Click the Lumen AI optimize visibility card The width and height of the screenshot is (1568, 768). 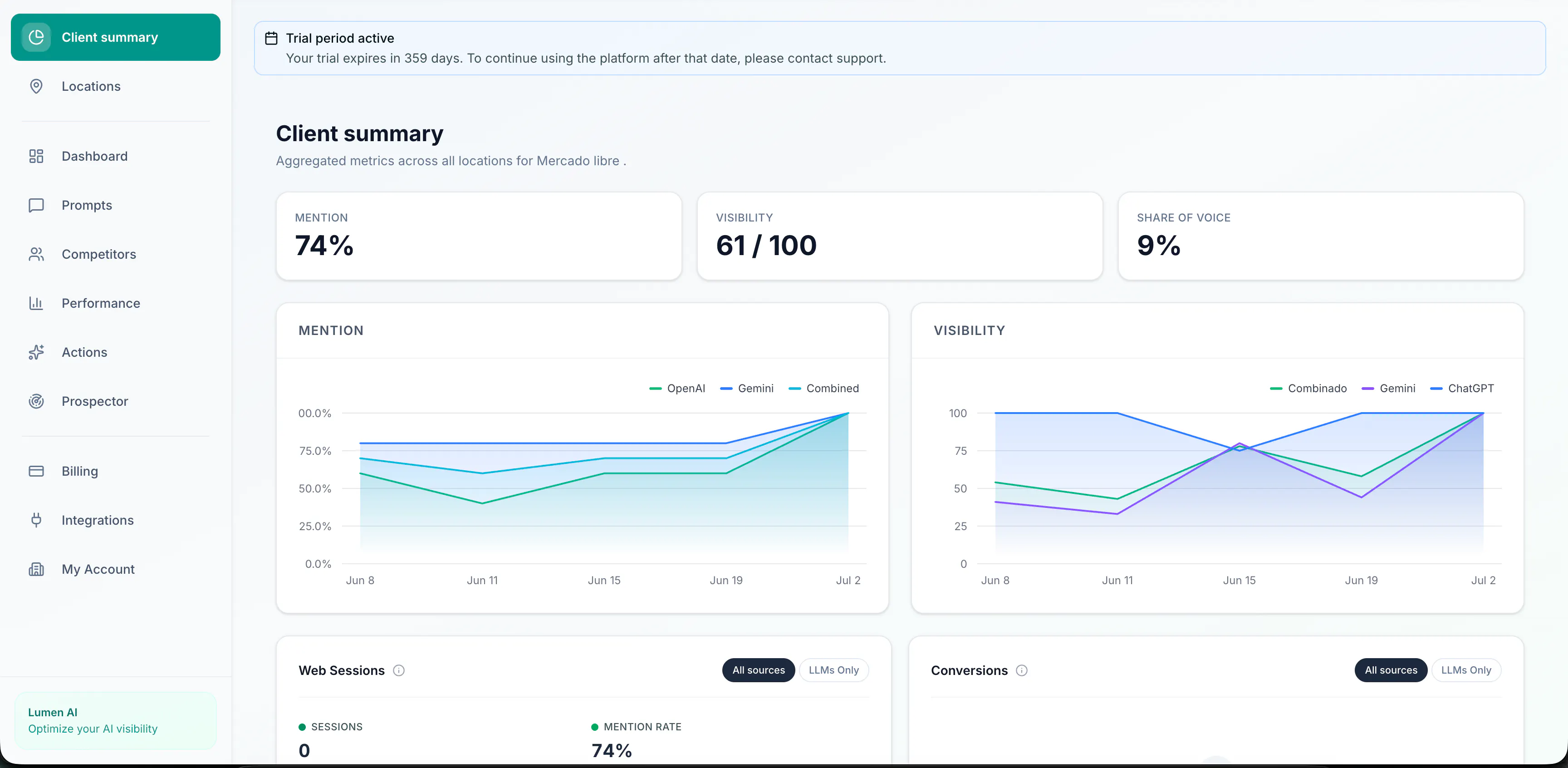click(x=116, y=720)
